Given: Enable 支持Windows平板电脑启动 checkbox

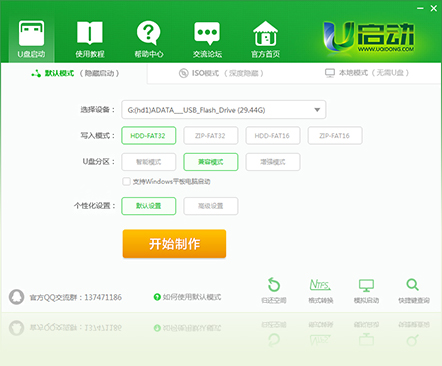Looking at the screenshot, I should (x=126, y=181).
